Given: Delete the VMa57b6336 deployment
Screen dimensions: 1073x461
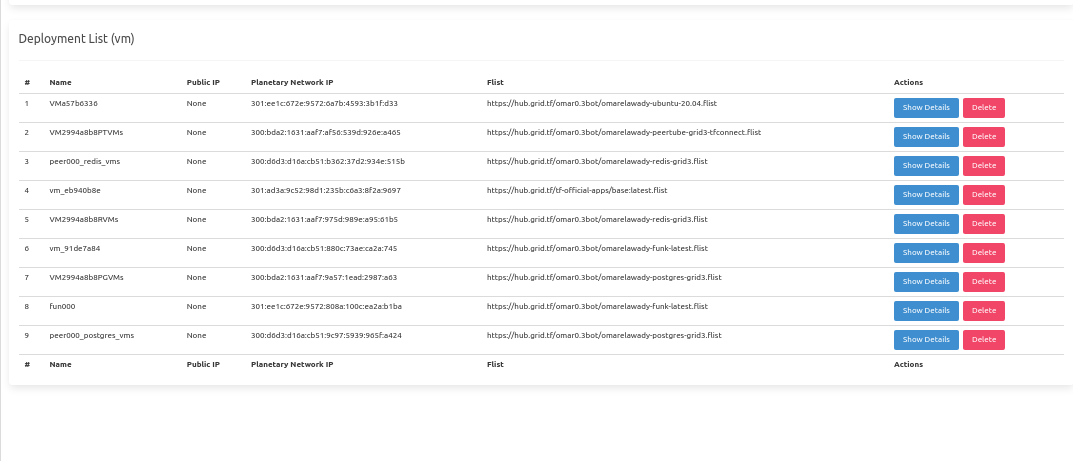Looking at the screenshot, I should pos(983,108).
